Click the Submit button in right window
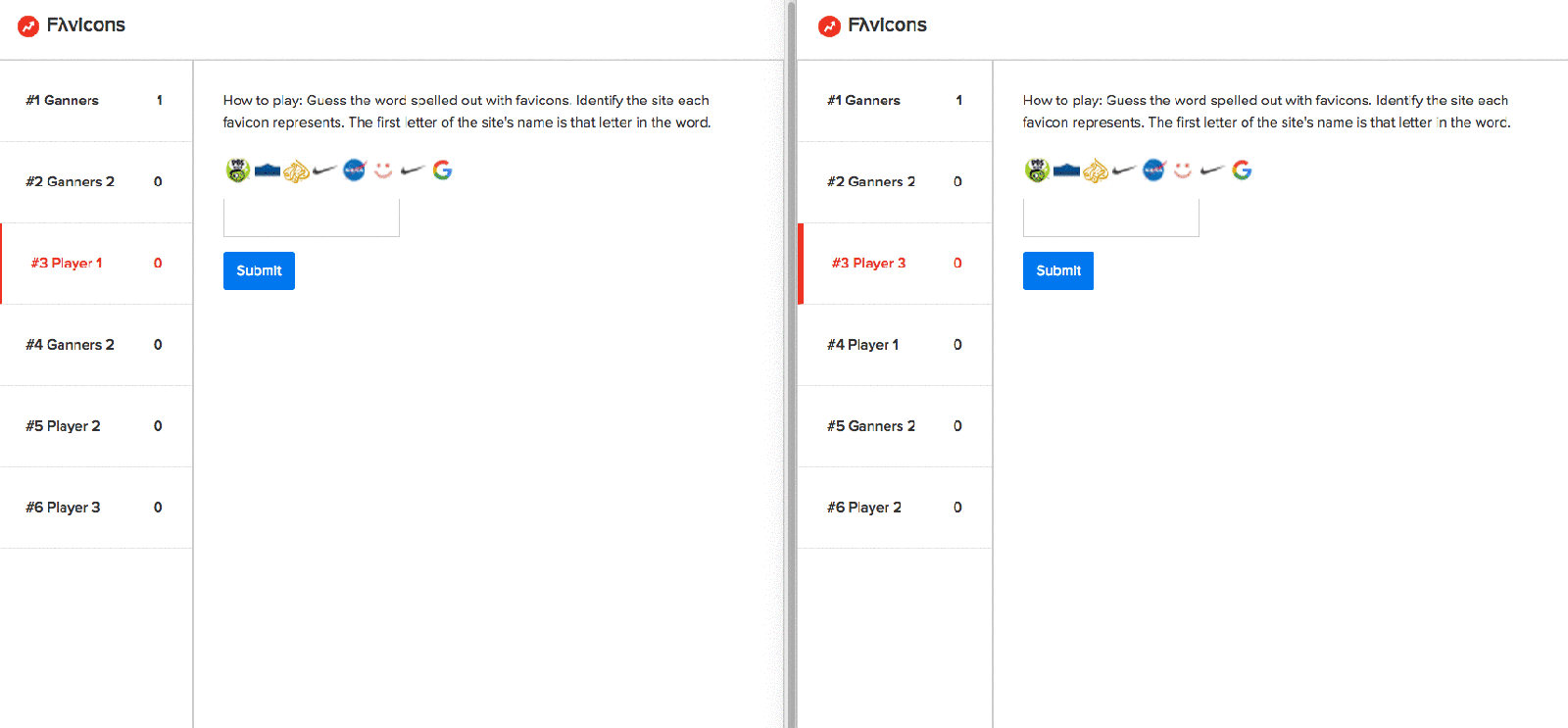The height and width of the screenshot is (728, 1568). (x=1058, y=270)
